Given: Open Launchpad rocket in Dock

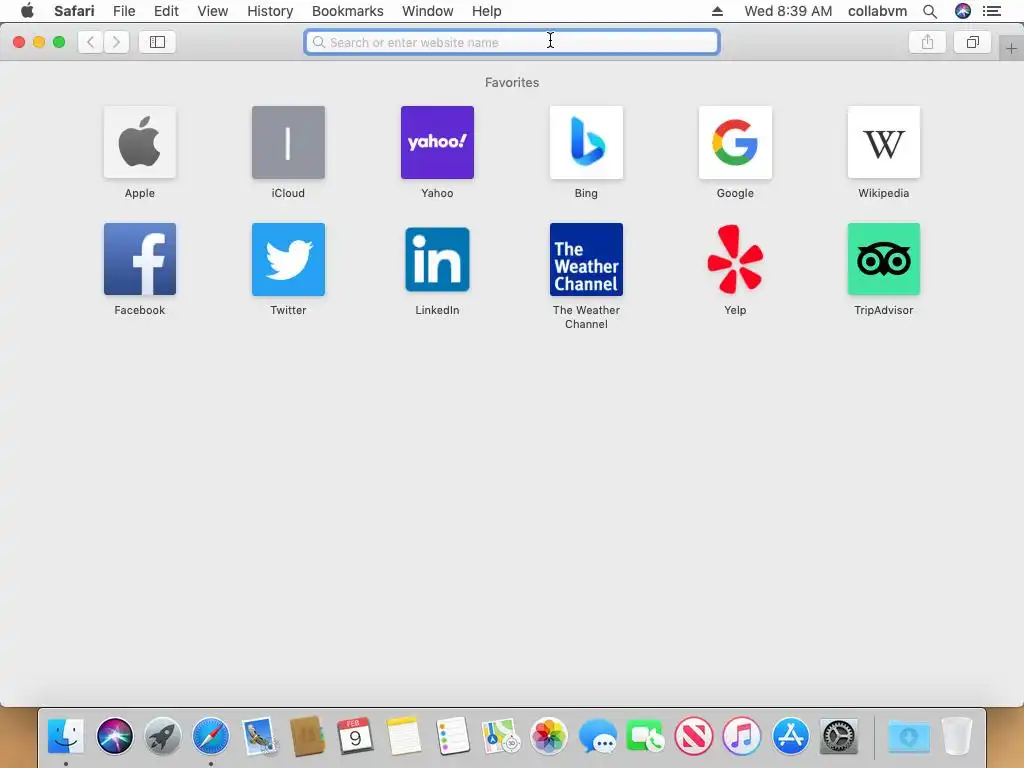Looking at the screenshot, I should pos(163,736).
